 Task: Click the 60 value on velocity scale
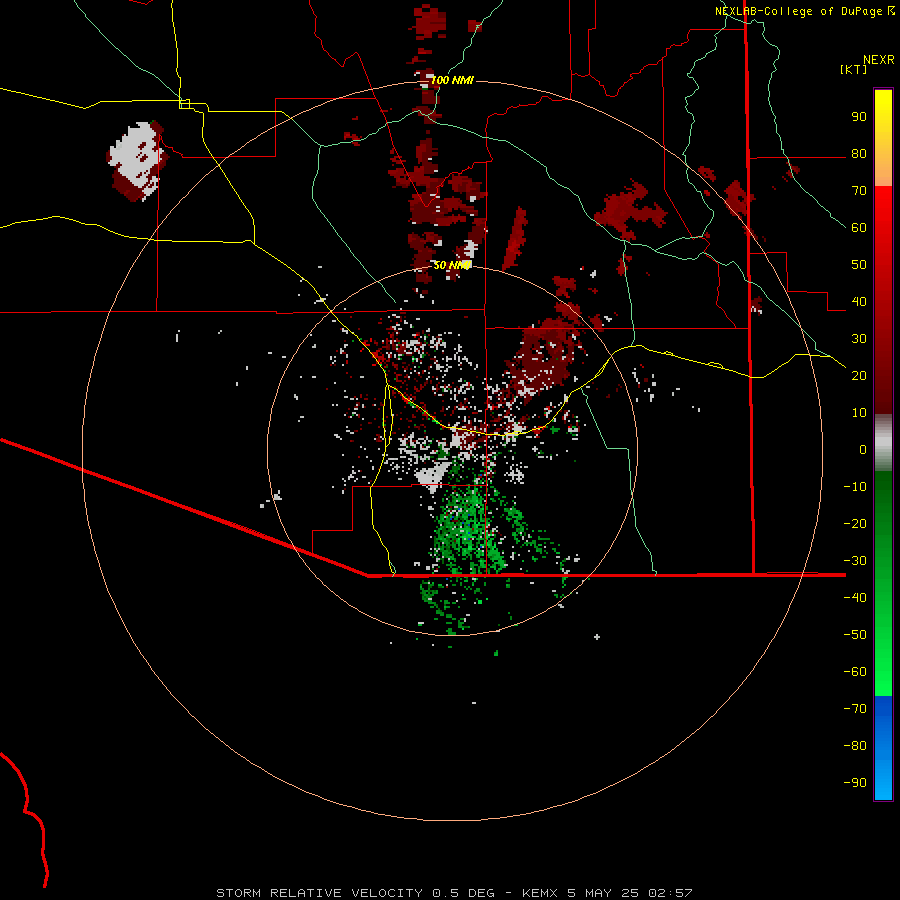pos(859,228)
